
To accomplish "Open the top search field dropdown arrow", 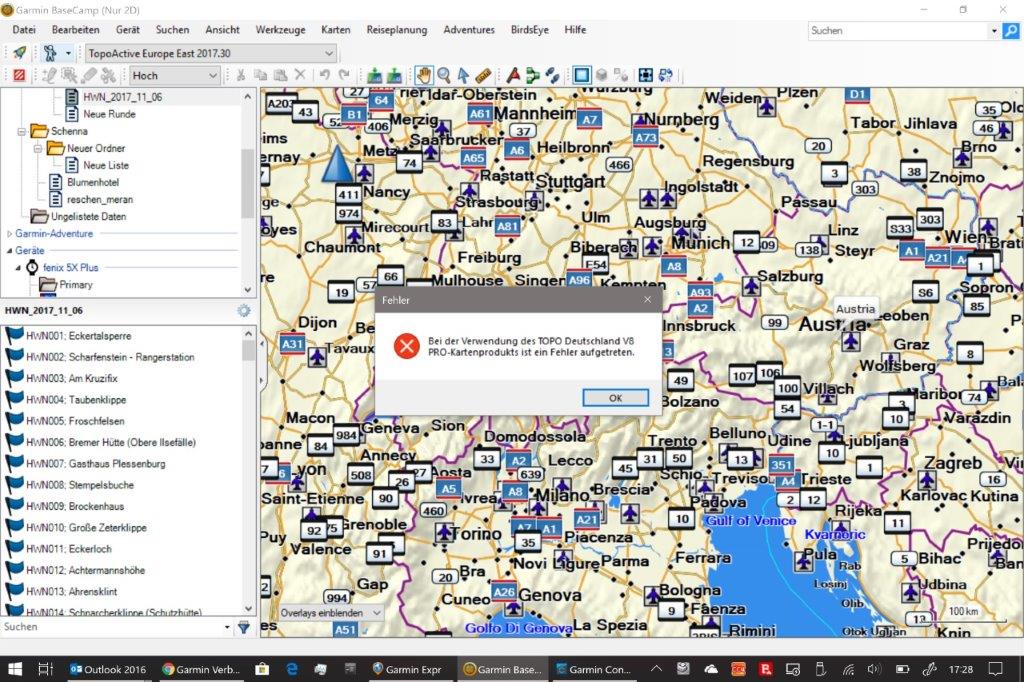I will tap(994, 31).
